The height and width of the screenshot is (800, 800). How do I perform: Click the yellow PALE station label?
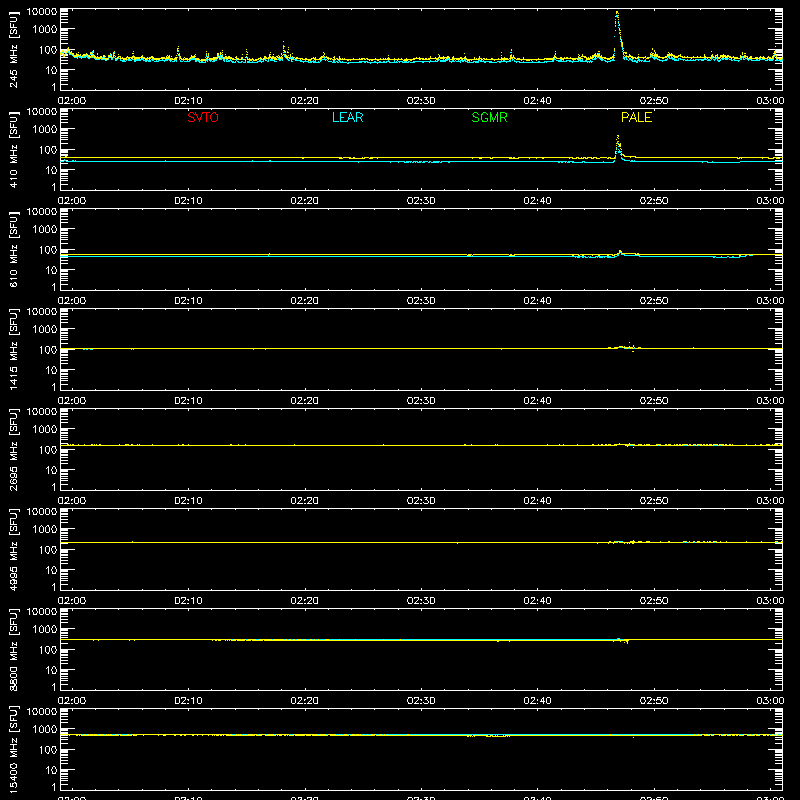[x=636, y=117]
